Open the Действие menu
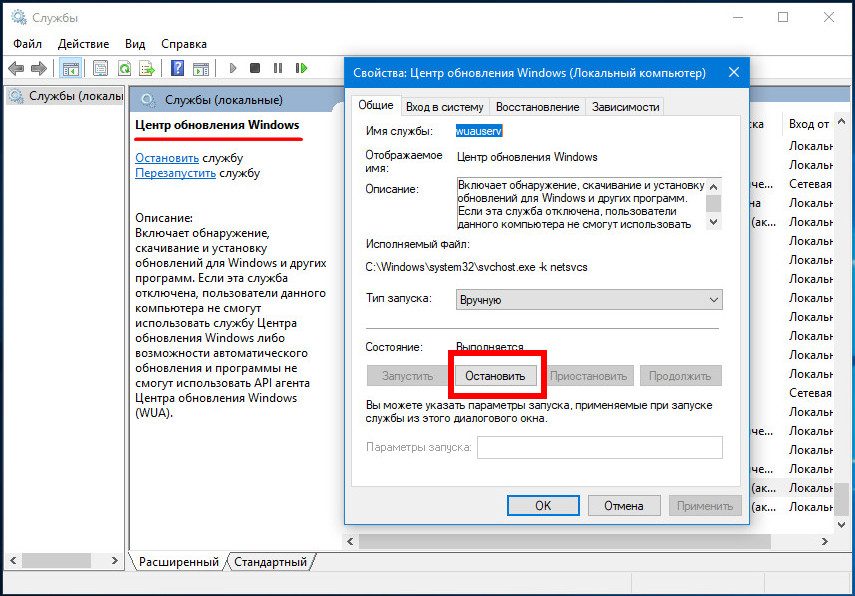855x596 pixels. 83,44
